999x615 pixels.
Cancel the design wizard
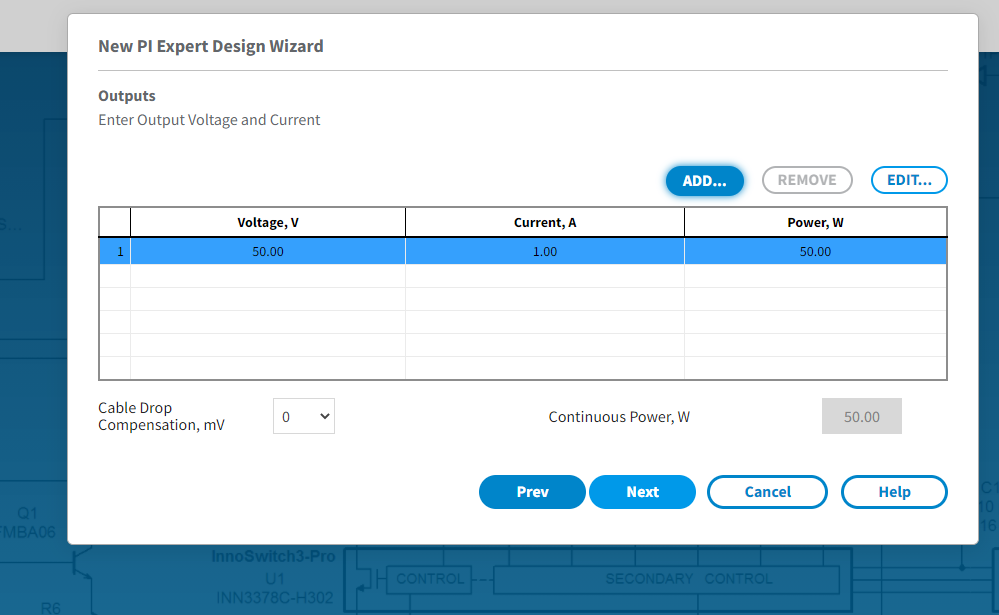[767, 492]
